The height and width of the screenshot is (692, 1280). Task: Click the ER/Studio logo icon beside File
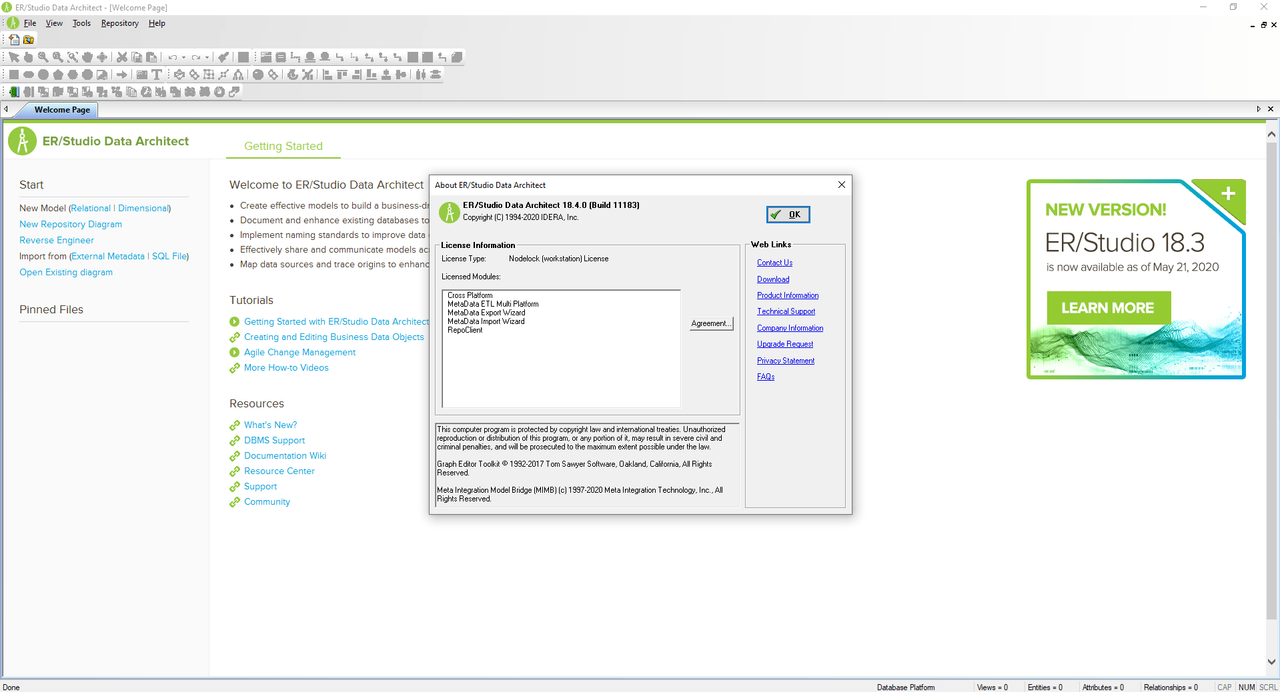pos(13,22)
